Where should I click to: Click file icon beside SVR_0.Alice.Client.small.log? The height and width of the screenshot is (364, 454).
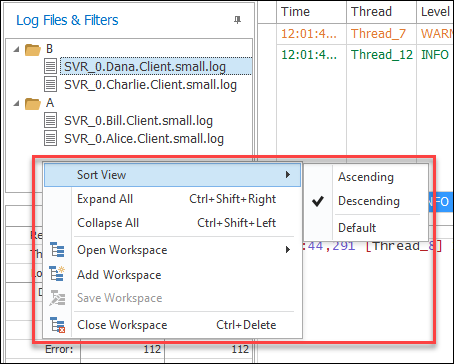(x=50, y=138)
